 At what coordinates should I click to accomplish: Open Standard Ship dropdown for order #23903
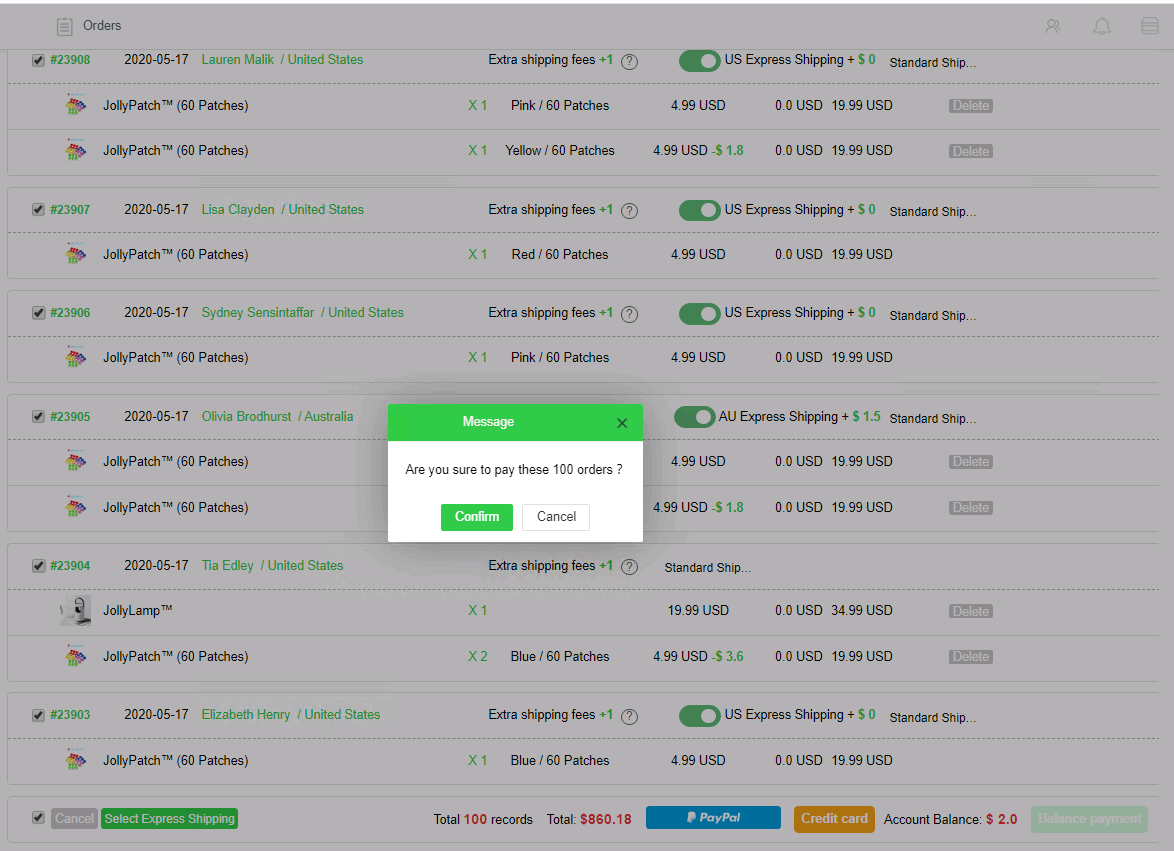point(933,718)
